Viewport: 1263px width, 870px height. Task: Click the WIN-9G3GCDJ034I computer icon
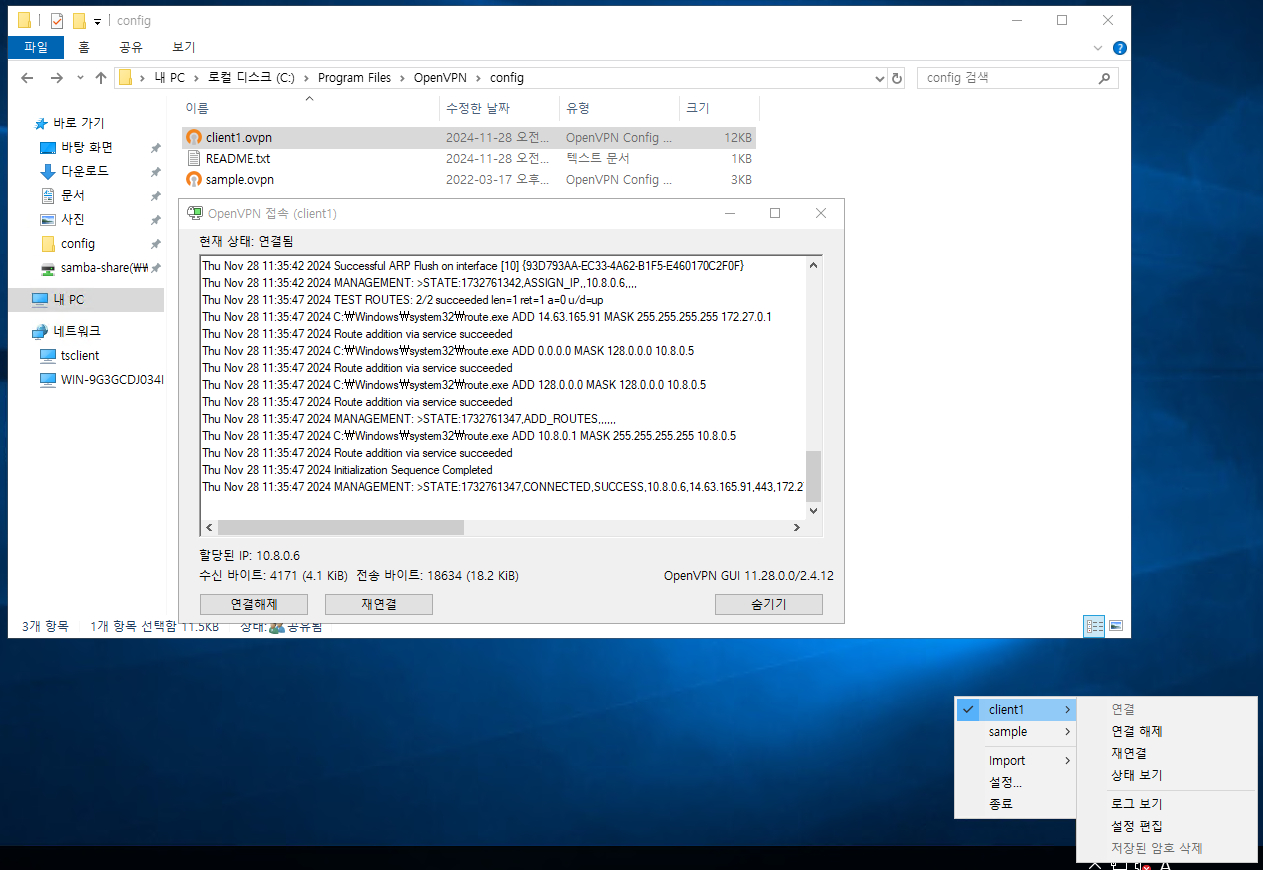[48, 380]
